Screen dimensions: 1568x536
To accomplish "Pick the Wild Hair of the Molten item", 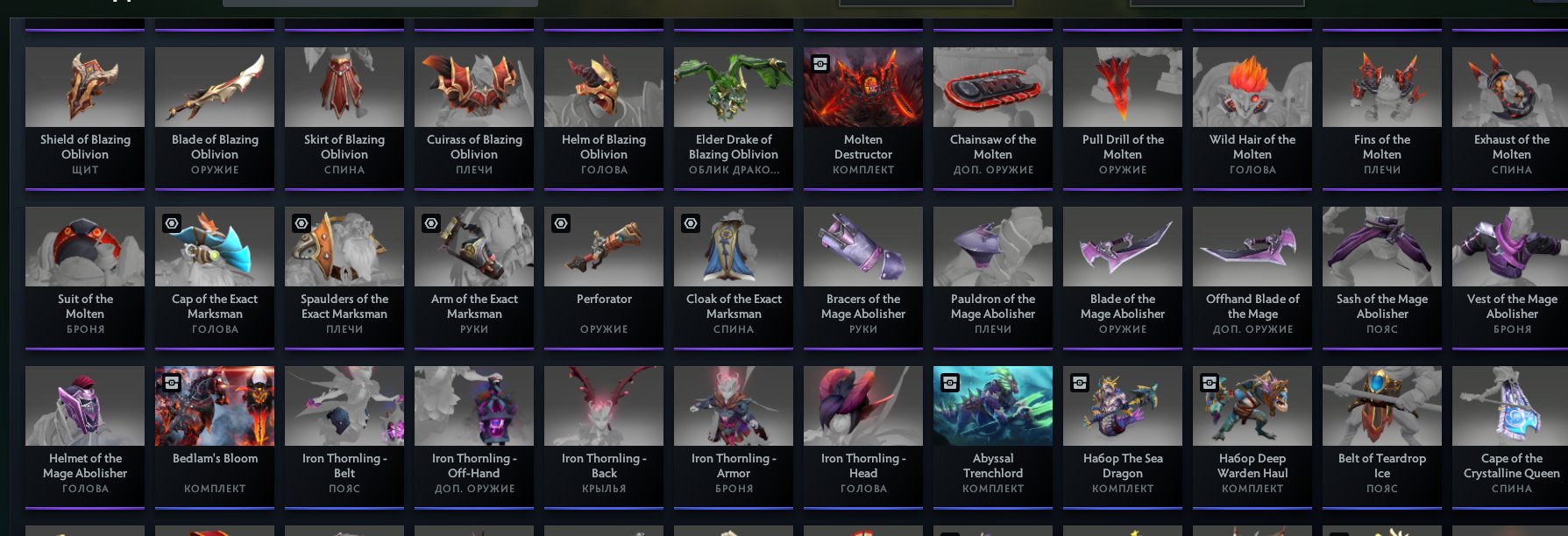I will 1252,116.
